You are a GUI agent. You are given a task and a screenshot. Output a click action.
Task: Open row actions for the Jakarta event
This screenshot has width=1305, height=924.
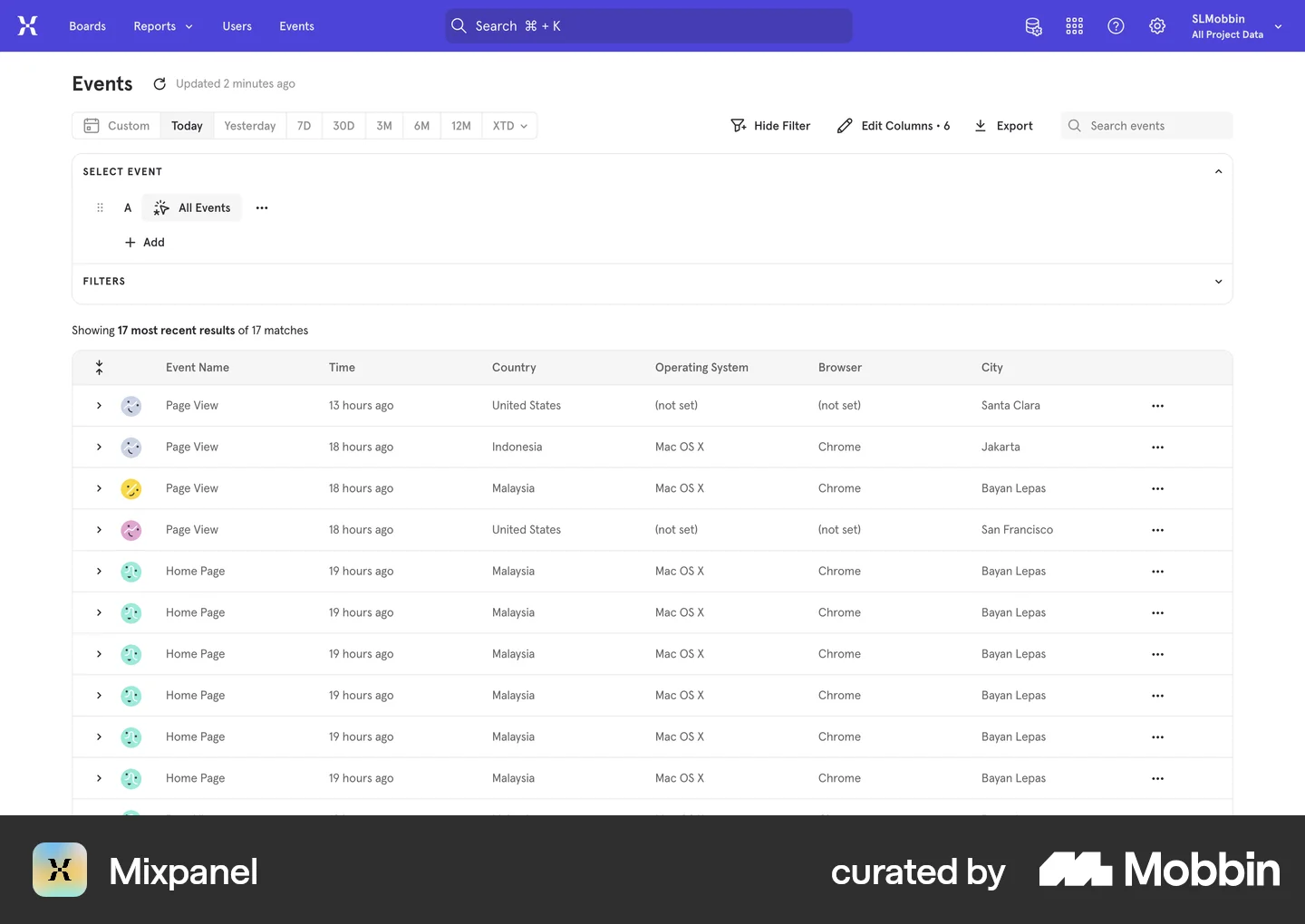coord(1157,448)
